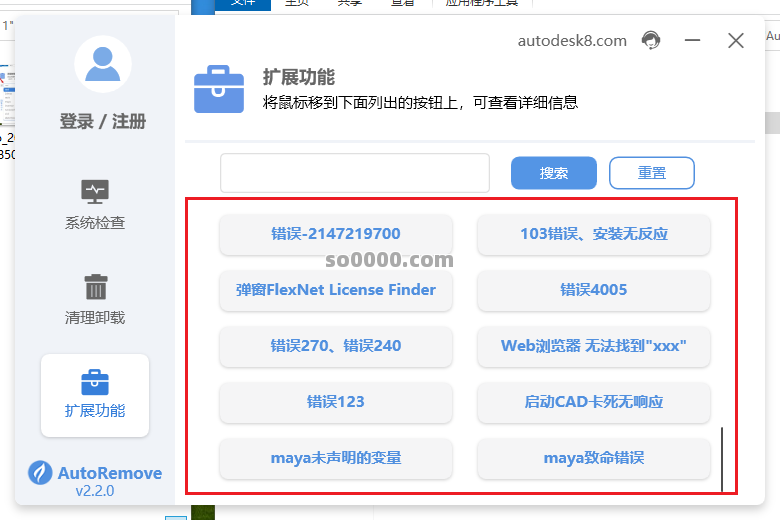Open 系统检查 system check monitor icon
Image resolution: width=780 pixels, height=520 pixels.
point(95,191)
